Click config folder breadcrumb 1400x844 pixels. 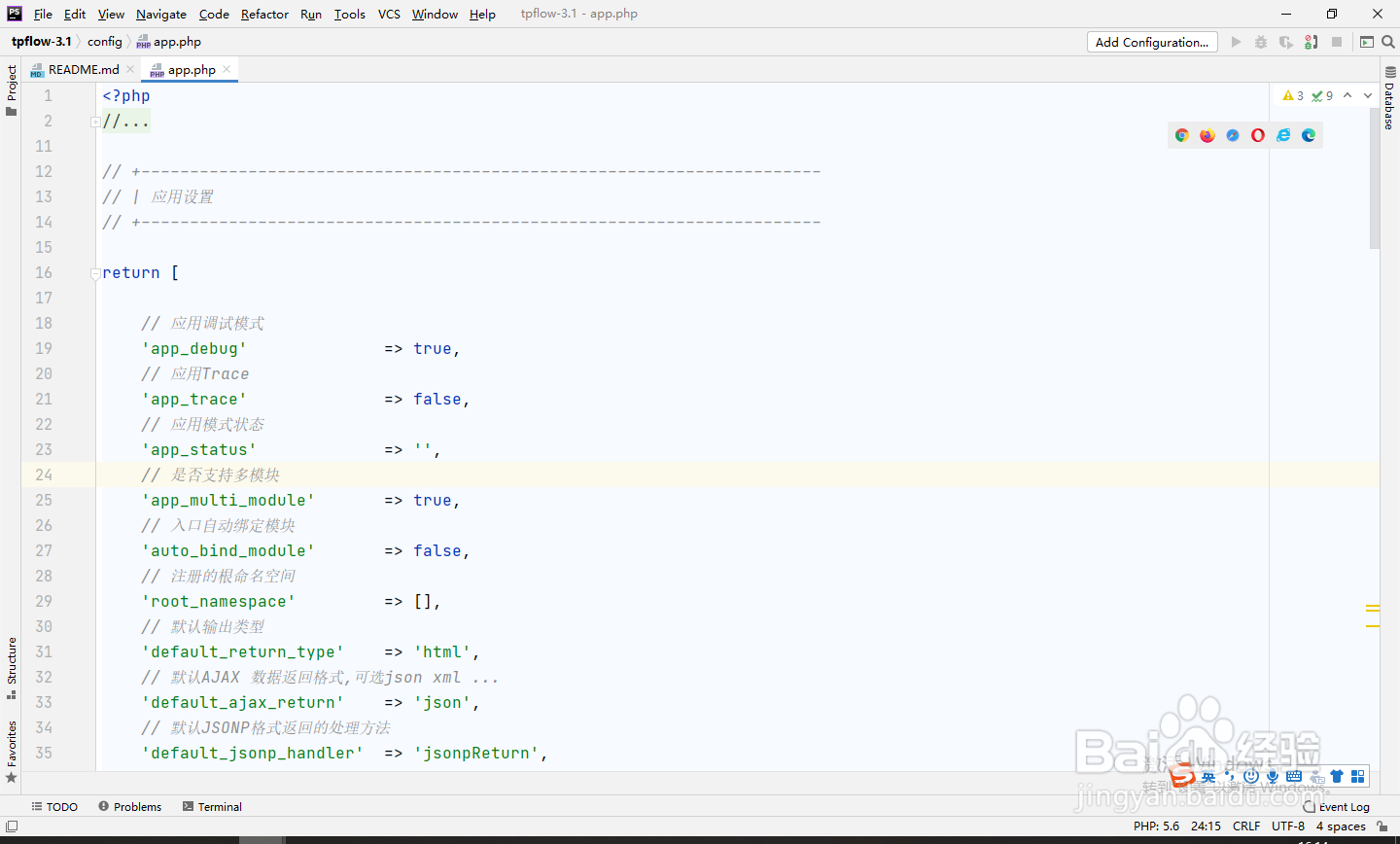(105, 42)
